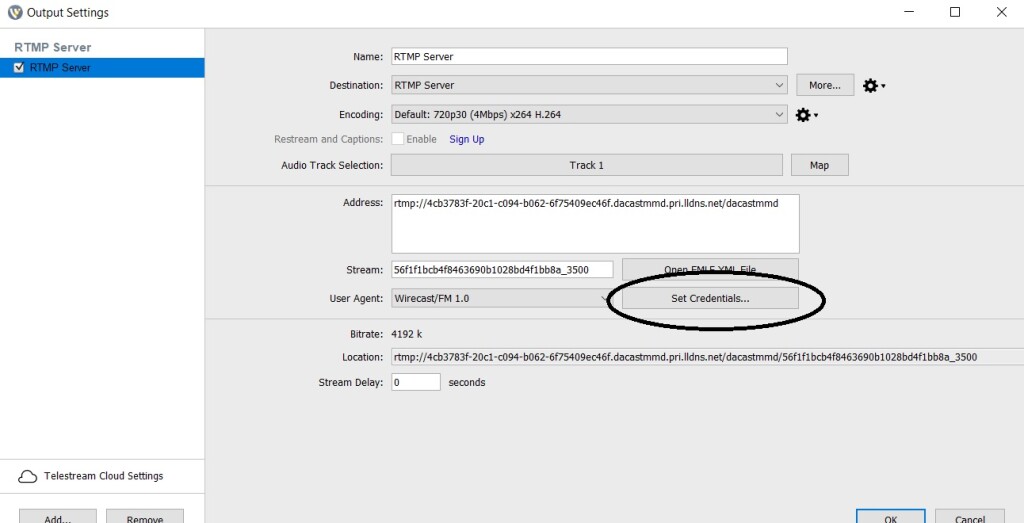Click the More... button
This screenshot has width=1024, height=523.
point(825,86)
